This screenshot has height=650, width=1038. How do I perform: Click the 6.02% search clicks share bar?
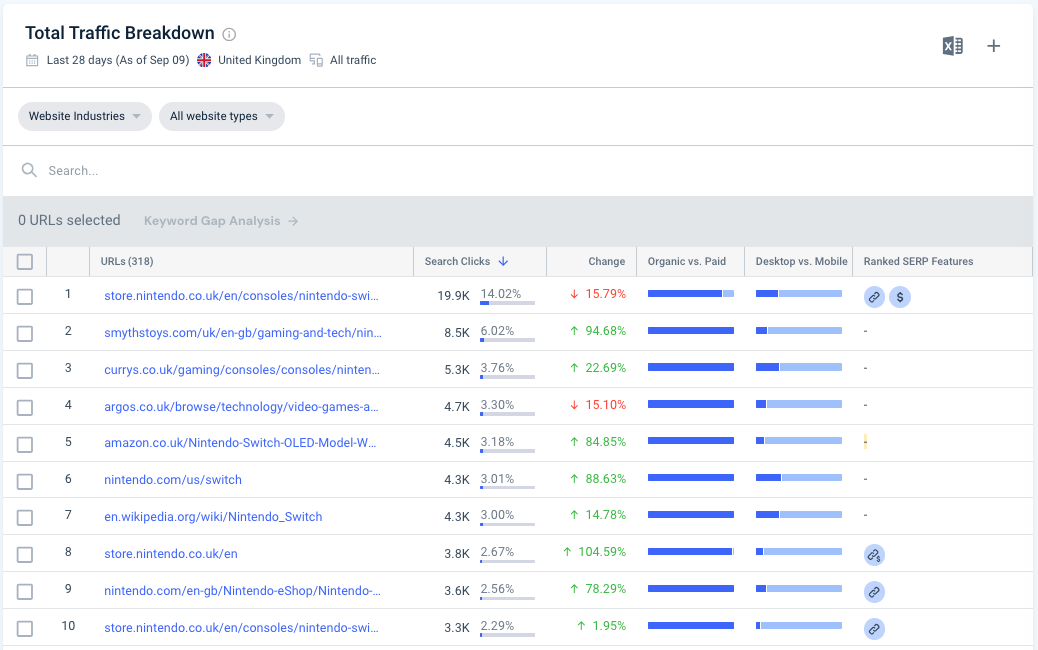pos(507,340)
